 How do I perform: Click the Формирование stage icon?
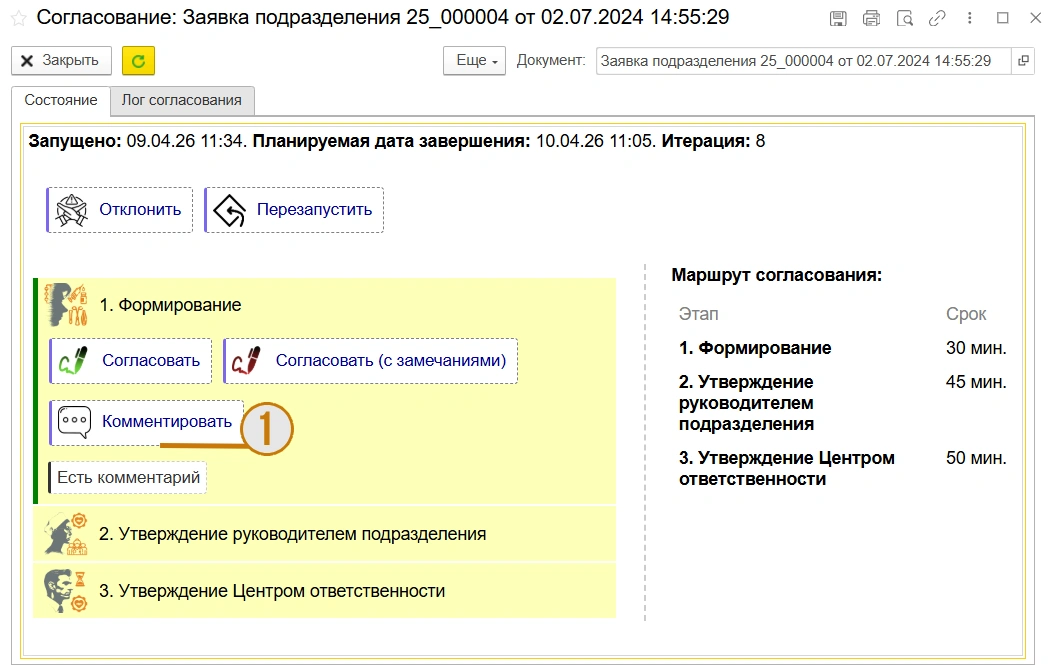66,305
